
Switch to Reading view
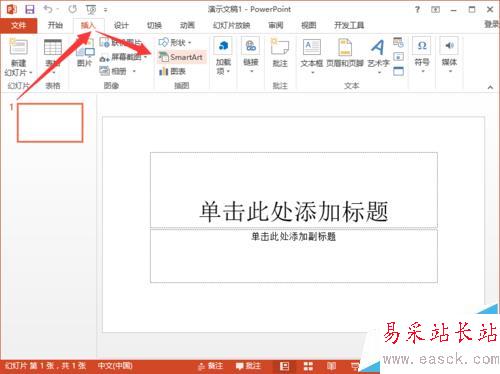331,366
